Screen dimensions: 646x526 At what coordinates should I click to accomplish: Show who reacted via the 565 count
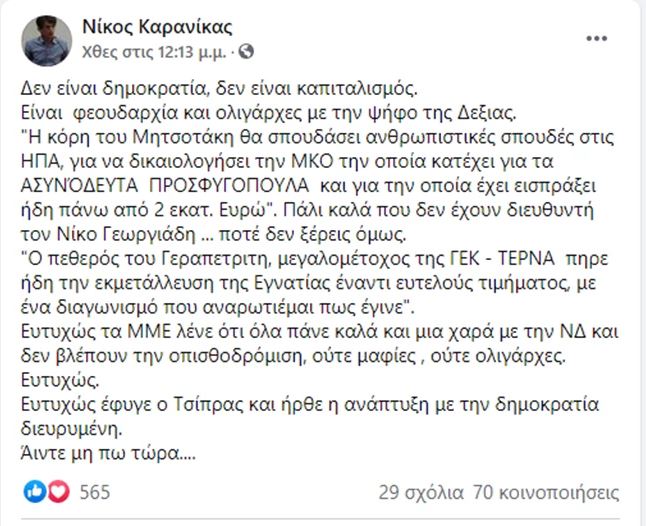[x=95, y=492]
